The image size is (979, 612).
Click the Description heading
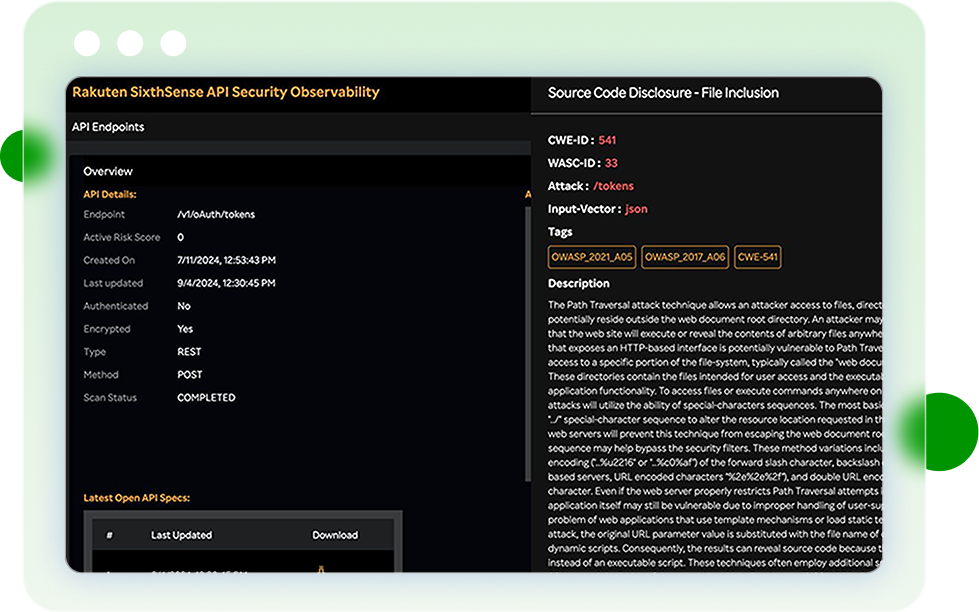pyautogui.click(x=579, y=284)
